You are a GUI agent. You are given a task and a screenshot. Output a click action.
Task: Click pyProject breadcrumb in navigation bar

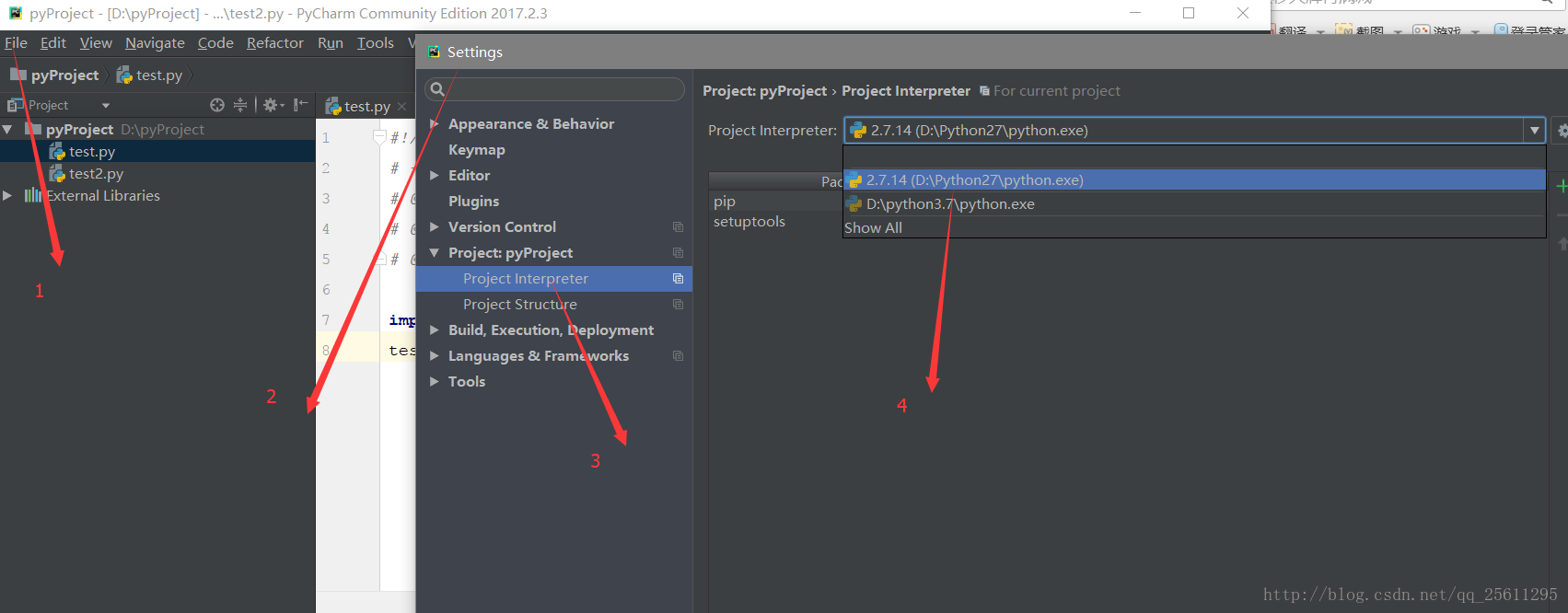click(54, 75)
